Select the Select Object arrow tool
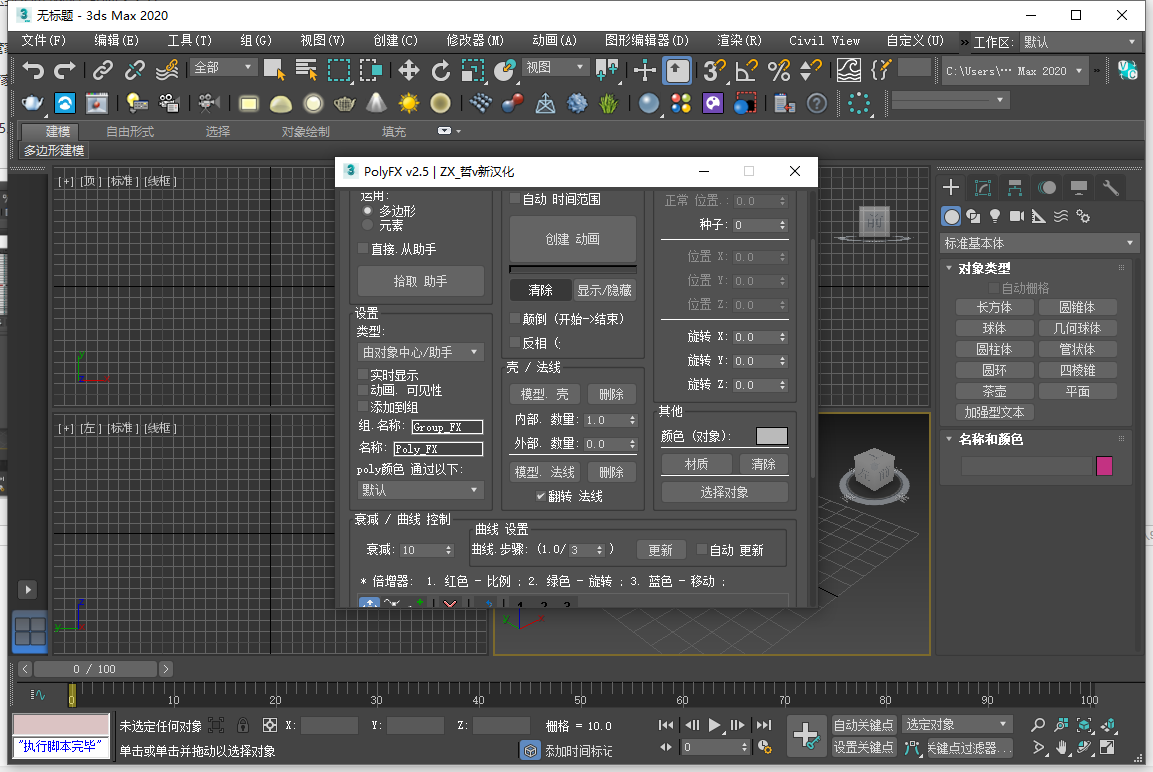This screenshot has width=1153, height=772. pyautogui.click(x=273, y=71)
